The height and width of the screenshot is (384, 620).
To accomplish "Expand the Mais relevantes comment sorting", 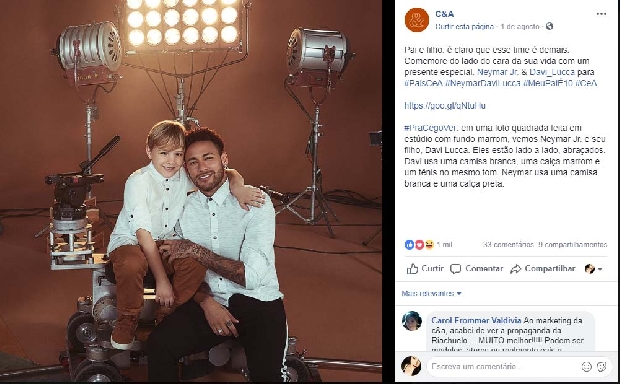I will point(431,293).
